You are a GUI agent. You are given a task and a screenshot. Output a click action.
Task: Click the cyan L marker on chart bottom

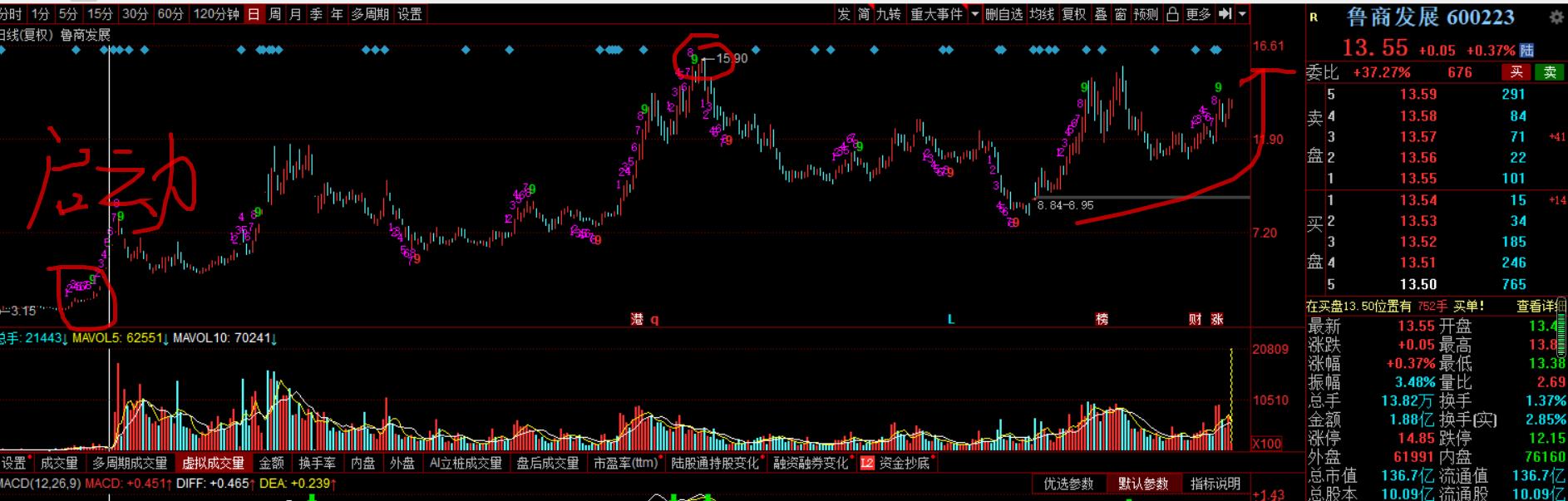point(951,319)
